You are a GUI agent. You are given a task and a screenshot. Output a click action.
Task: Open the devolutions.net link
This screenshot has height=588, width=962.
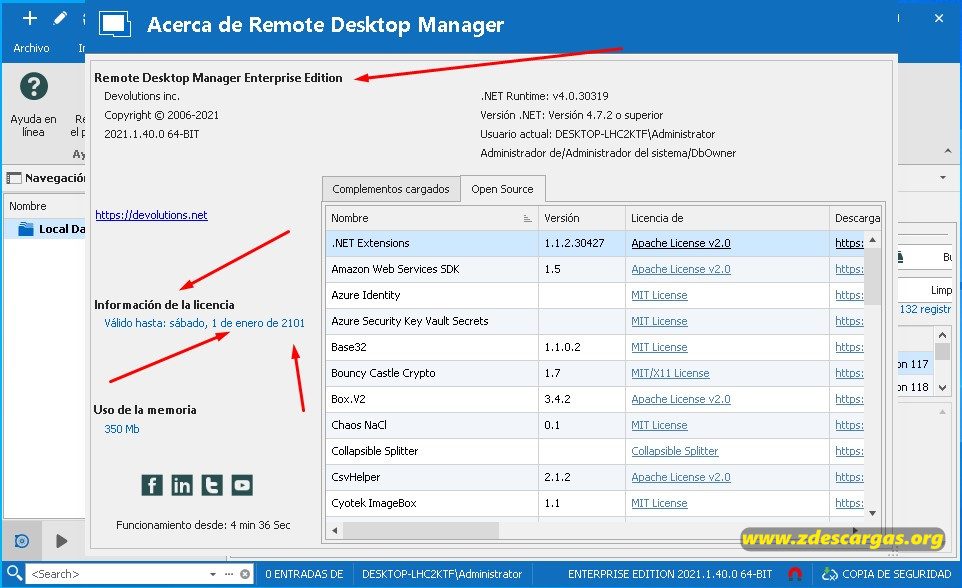pyautogui.click(x=152, y=215)
